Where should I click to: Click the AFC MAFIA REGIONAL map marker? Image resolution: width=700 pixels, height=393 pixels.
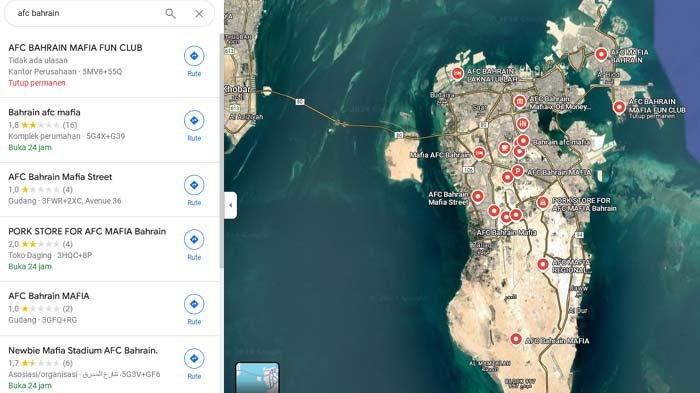coord(543,264)
